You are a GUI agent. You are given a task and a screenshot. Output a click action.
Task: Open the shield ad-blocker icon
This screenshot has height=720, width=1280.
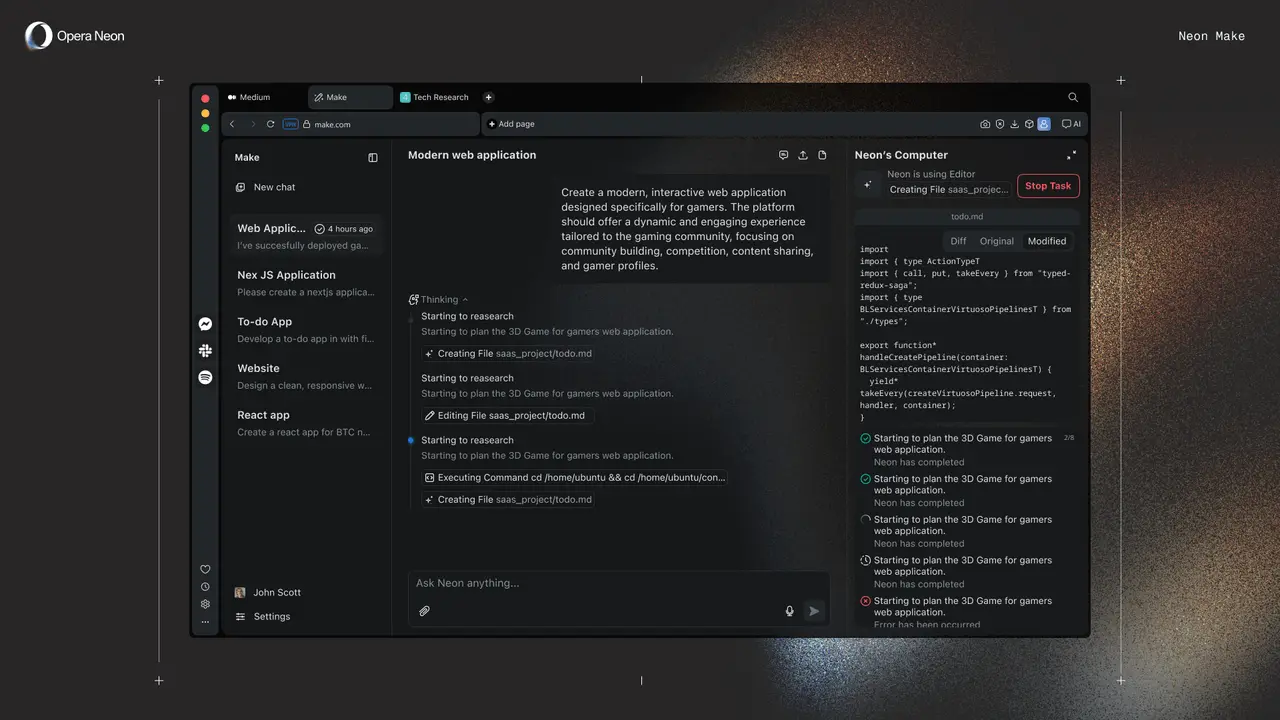tap(1000, 123)
